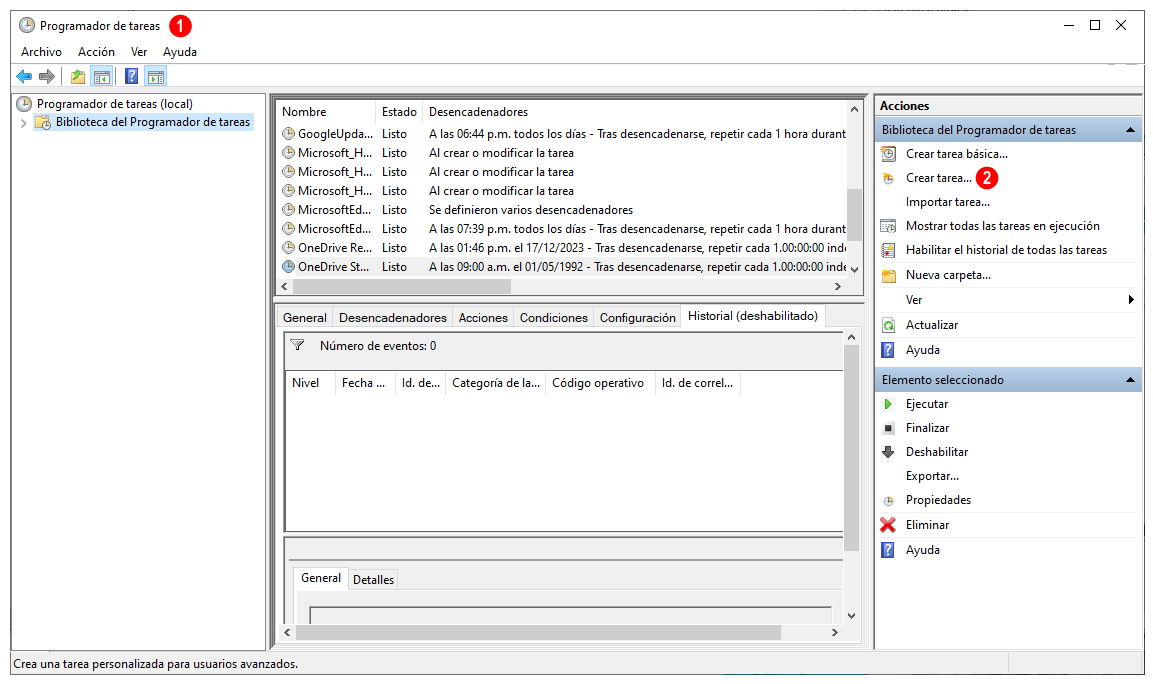Open the Ver menu in the menu bar
1153x684 pixels.
(139, 52)
